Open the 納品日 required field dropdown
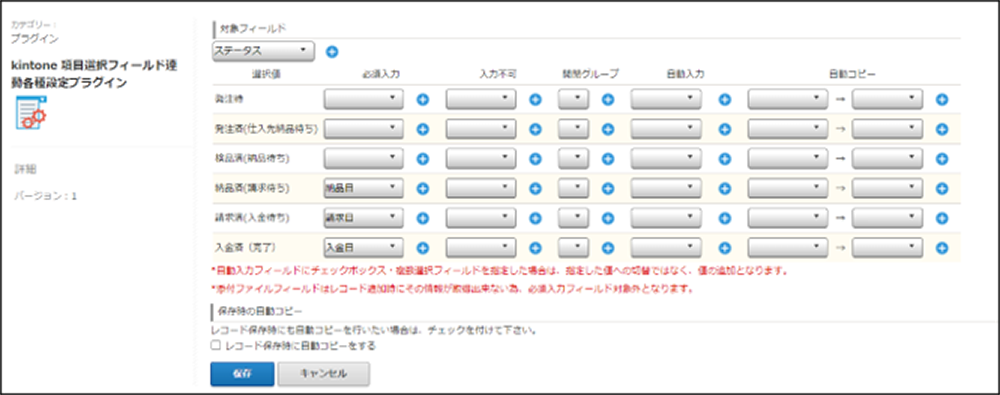This screenshot has height=395, width=1000. (x=364, y=188)
